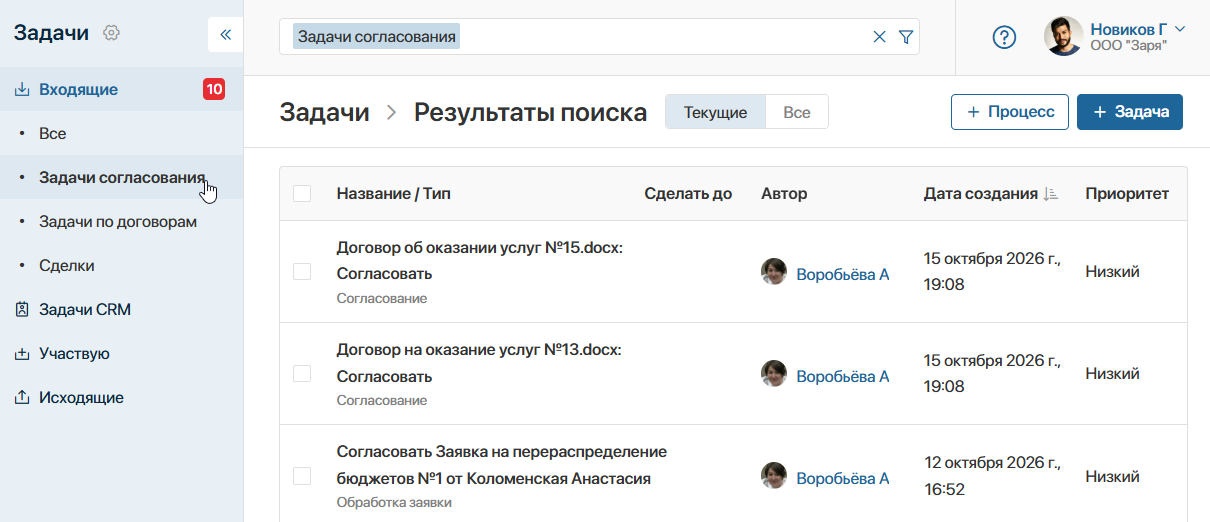The image size is (1210, 522).
Task: Expand the Новиков Г user dropdown
Action: (x=1180, y=29)
